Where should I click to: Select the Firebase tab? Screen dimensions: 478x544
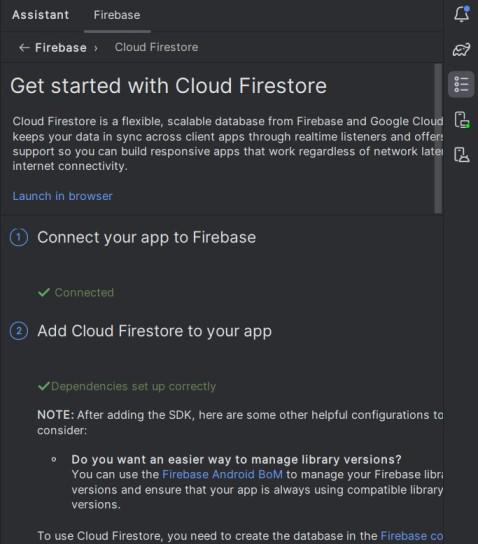click(x=117, y=15)
